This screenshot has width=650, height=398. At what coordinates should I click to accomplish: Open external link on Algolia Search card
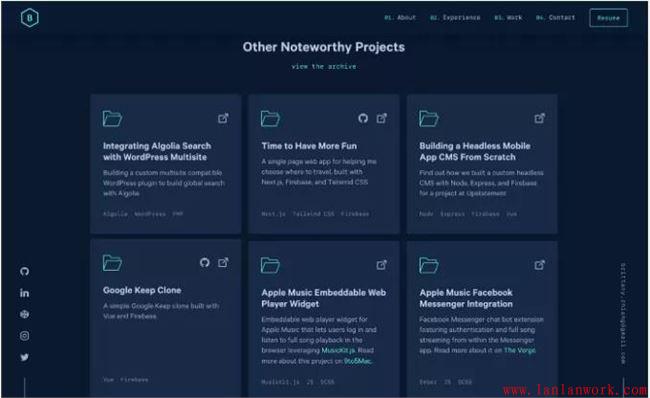[x=223, y=119]
